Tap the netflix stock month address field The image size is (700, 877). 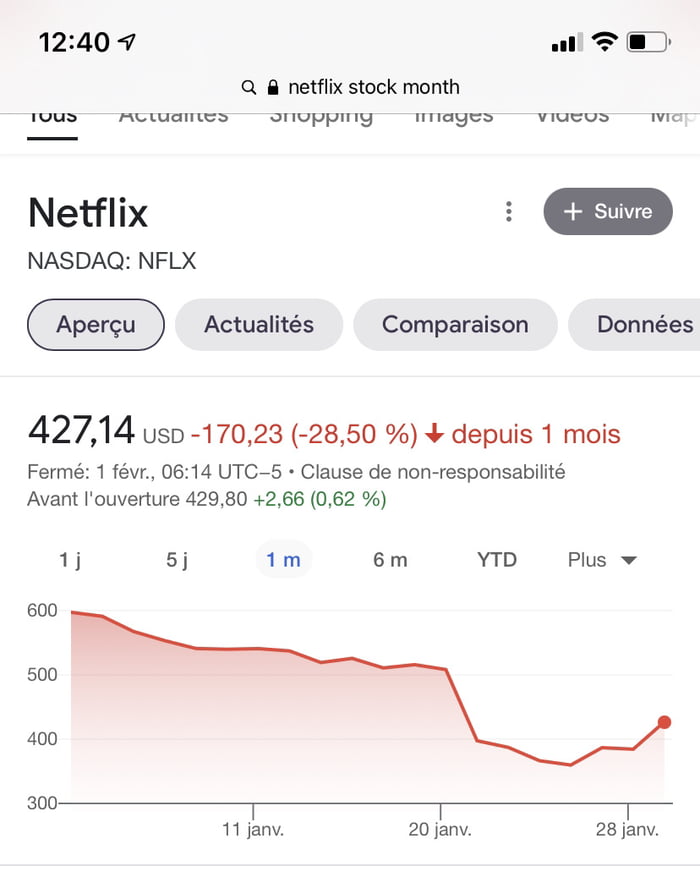(x=374, y=88)
